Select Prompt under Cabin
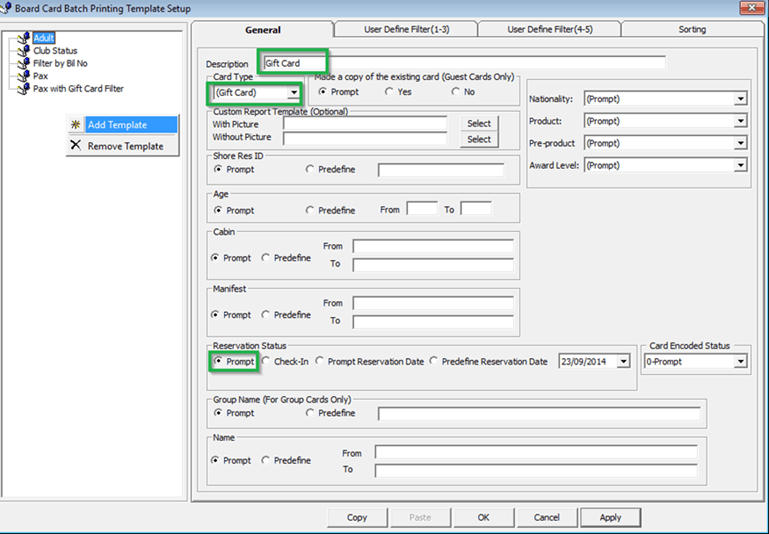 (215, 257)
